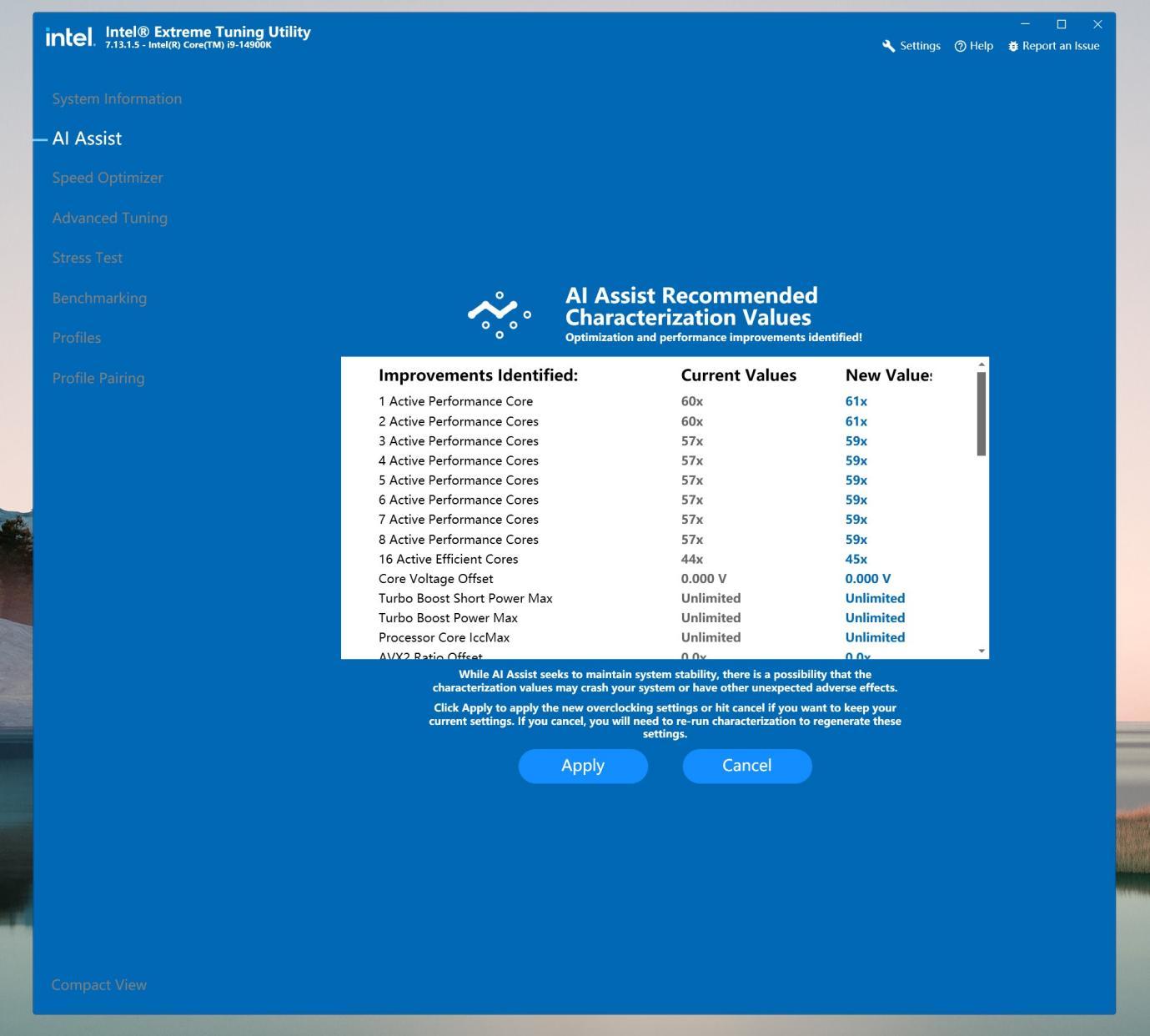
Task: Open Benchmarking section
Action: point(99,298)
